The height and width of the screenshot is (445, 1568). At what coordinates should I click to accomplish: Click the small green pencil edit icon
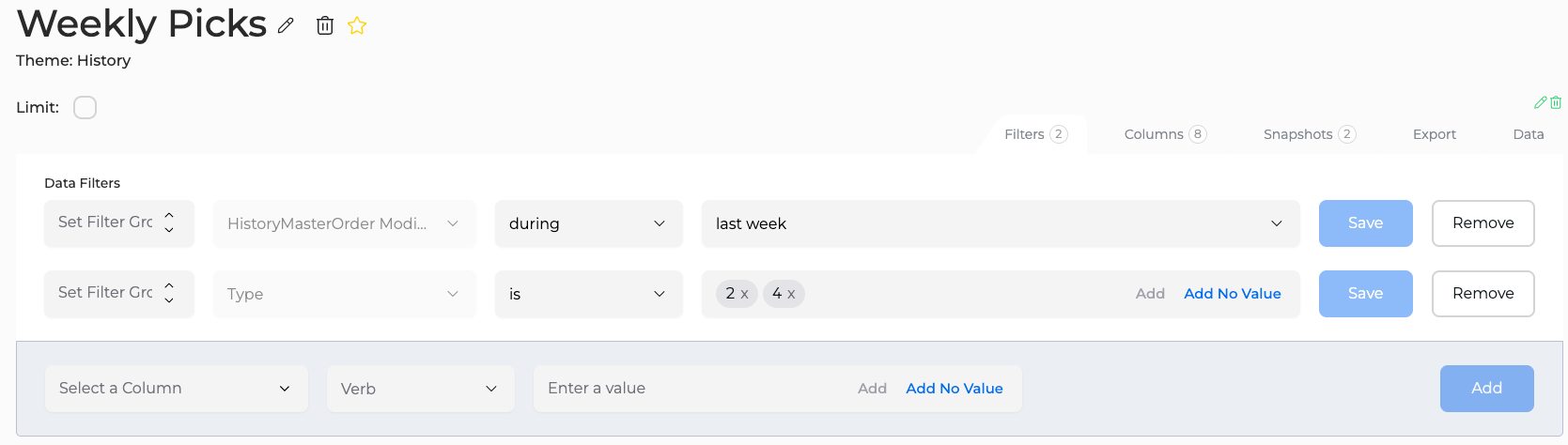1540,102
